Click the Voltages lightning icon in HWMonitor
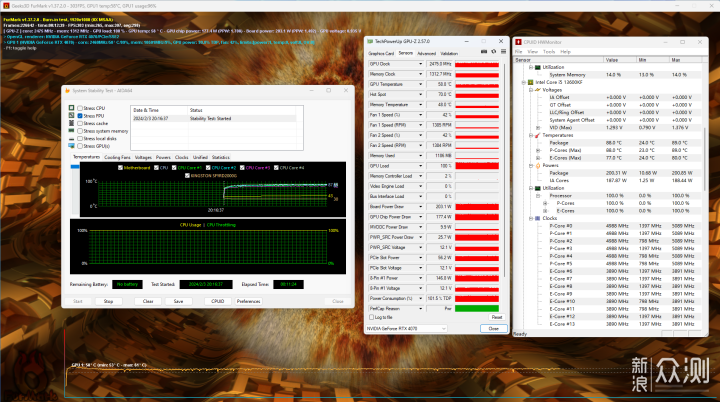The width and height of the screenshot is (720, 402). point(538,90)
